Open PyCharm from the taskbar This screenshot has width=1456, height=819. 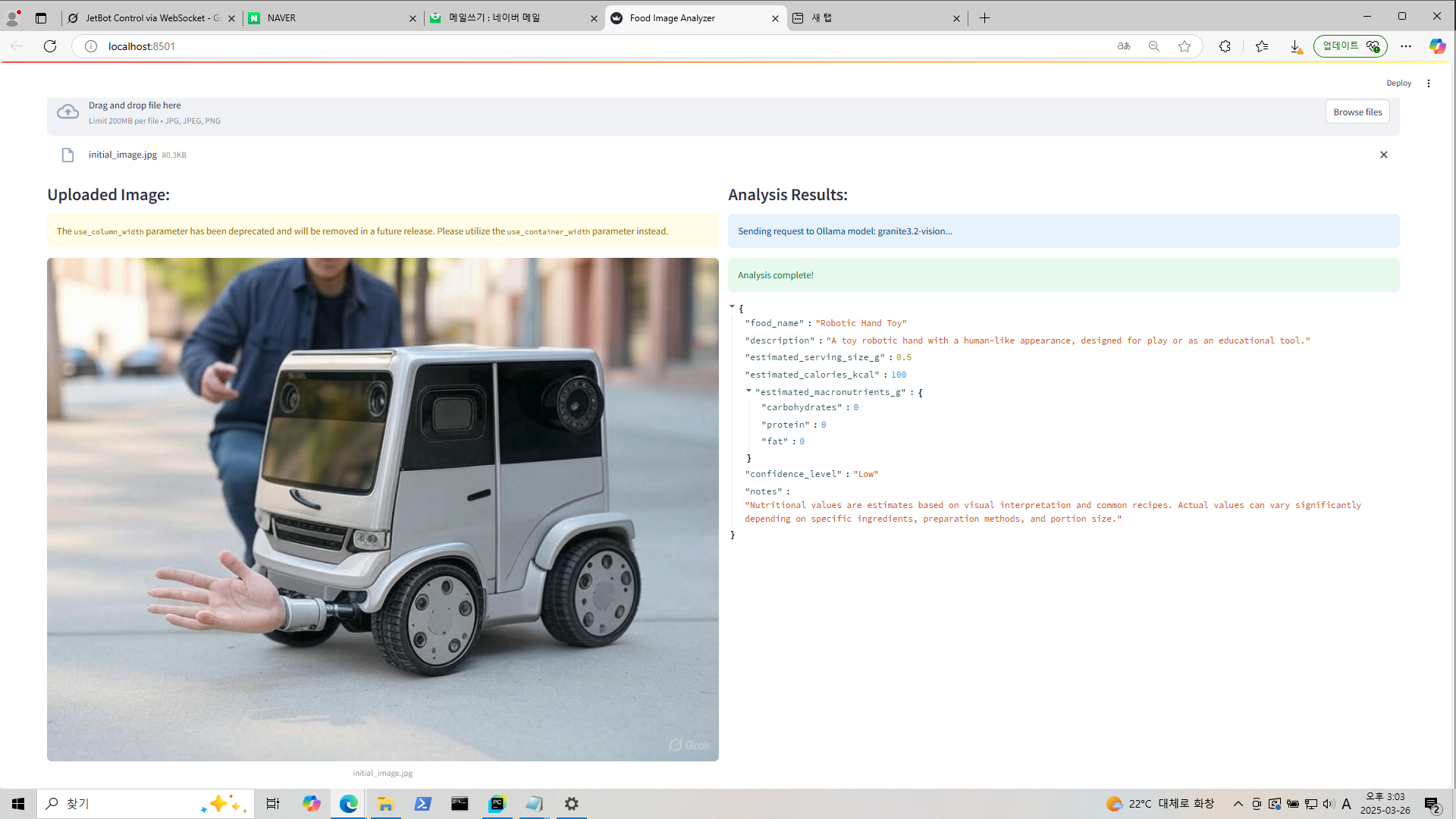(497, 804)
